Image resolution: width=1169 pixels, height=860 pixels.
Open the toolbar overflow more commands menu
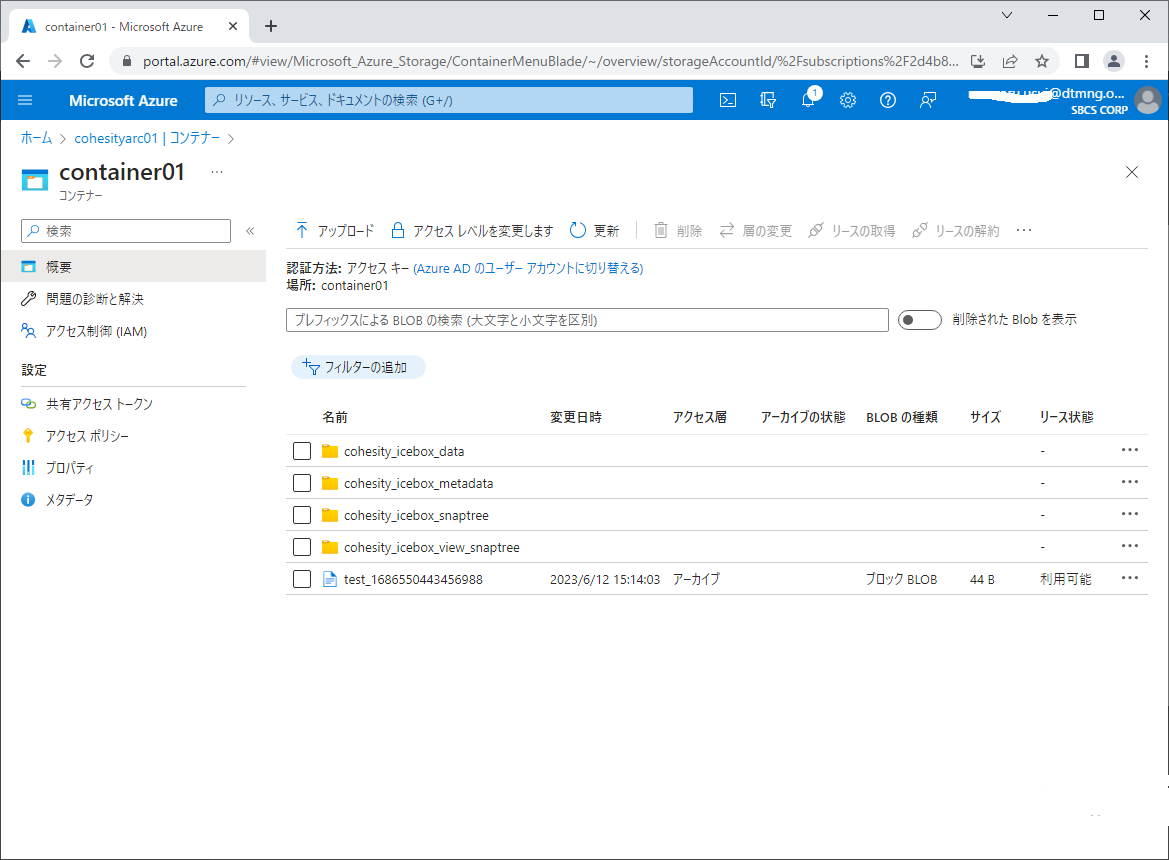coord(1024,230)
